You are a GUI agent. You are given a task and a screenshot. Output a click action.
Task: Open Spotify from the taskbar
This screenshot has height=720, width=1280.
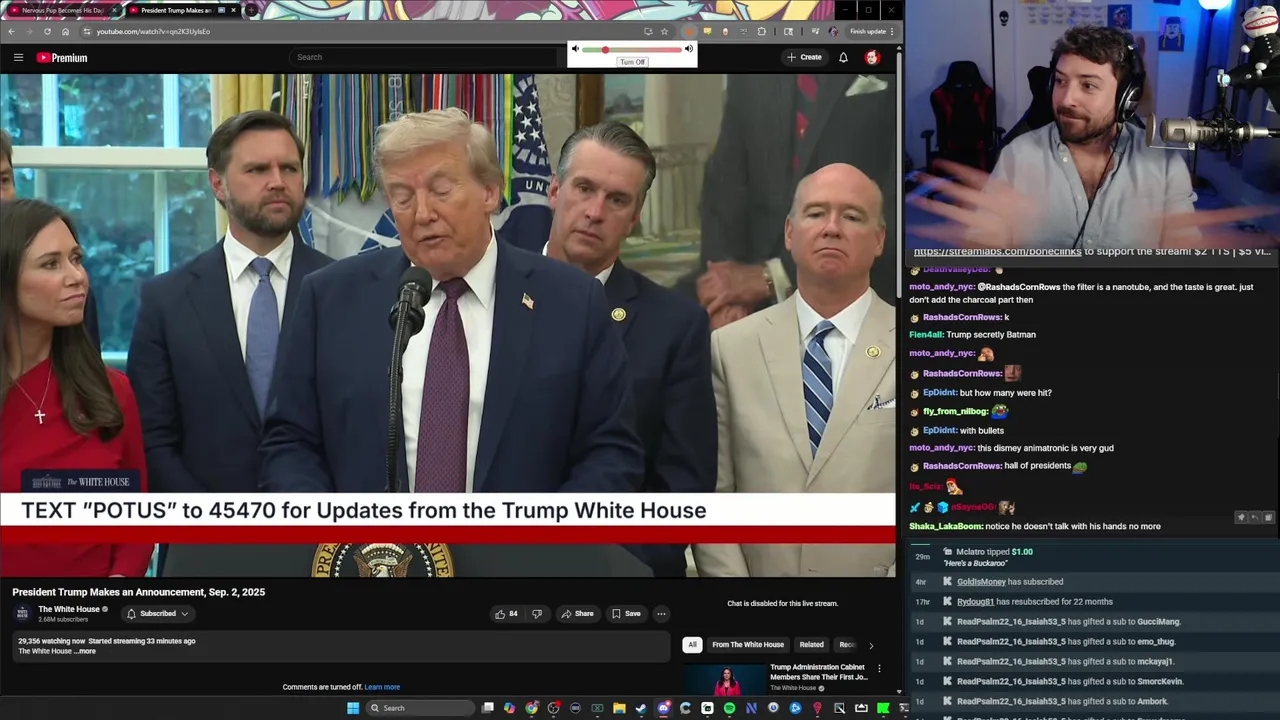(x=729, y=708)
